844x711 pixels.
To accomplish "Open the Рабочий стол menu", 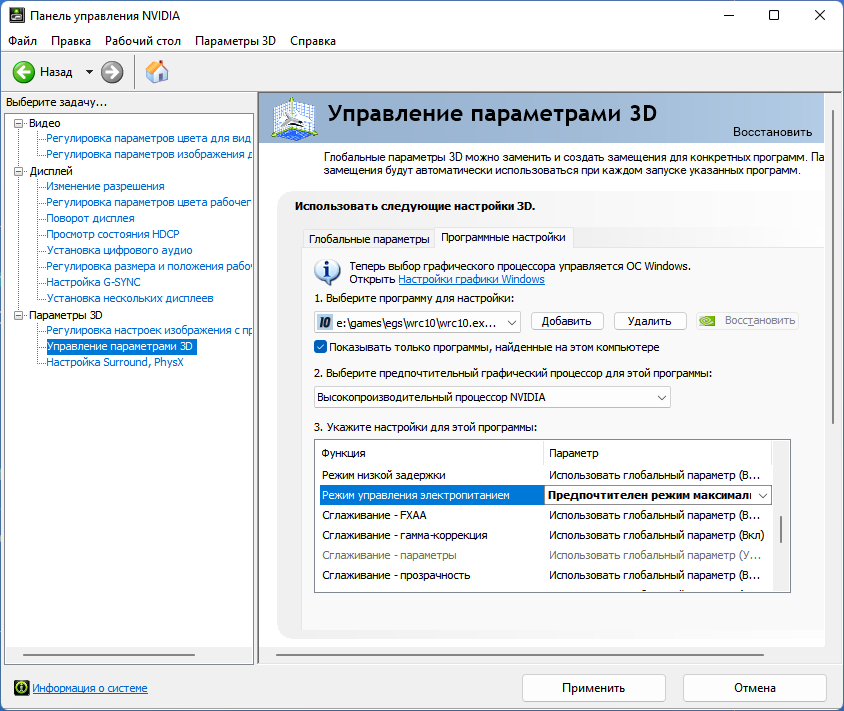I will (143, 41).
